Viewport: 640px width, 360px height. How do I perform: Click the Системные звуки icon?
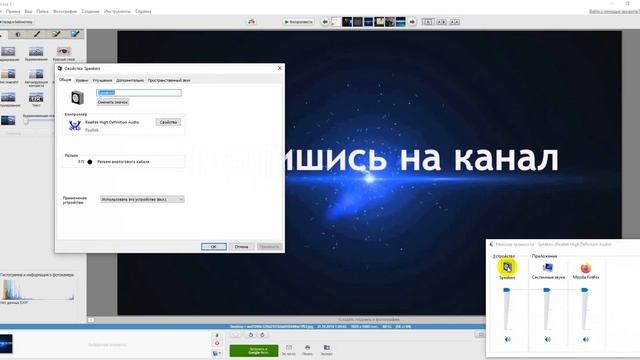548,268
